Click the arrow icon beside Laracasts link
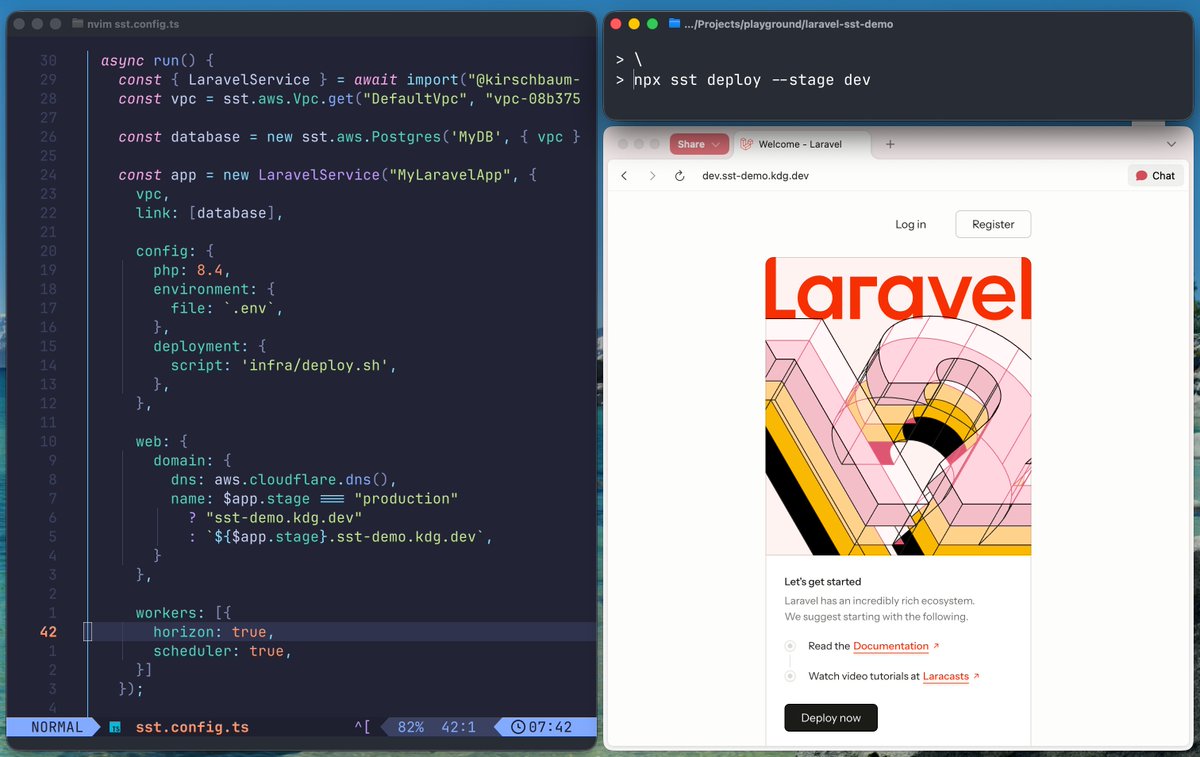 (976, 676)
